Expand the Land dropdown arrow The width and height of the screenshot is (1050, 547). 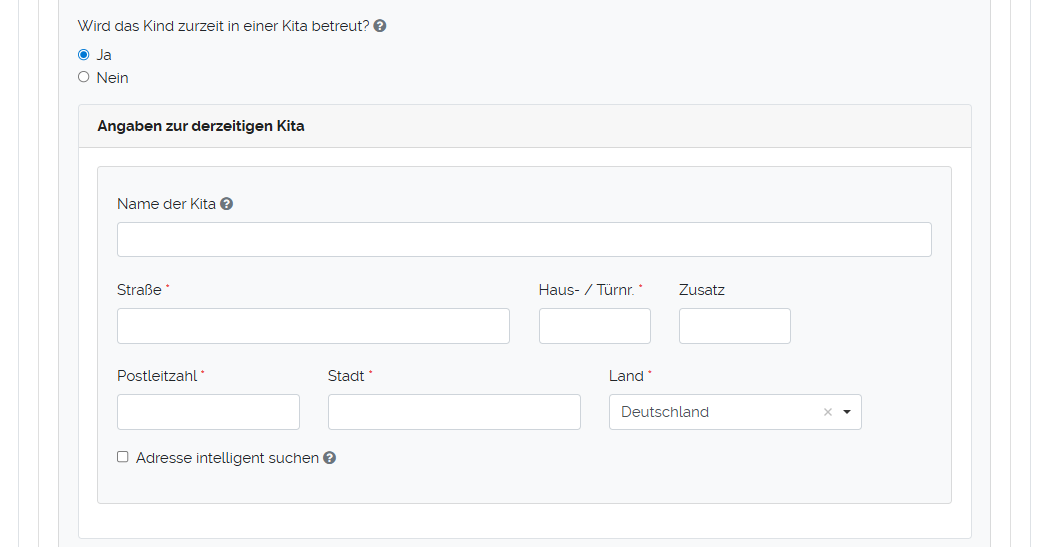[847, 412]
